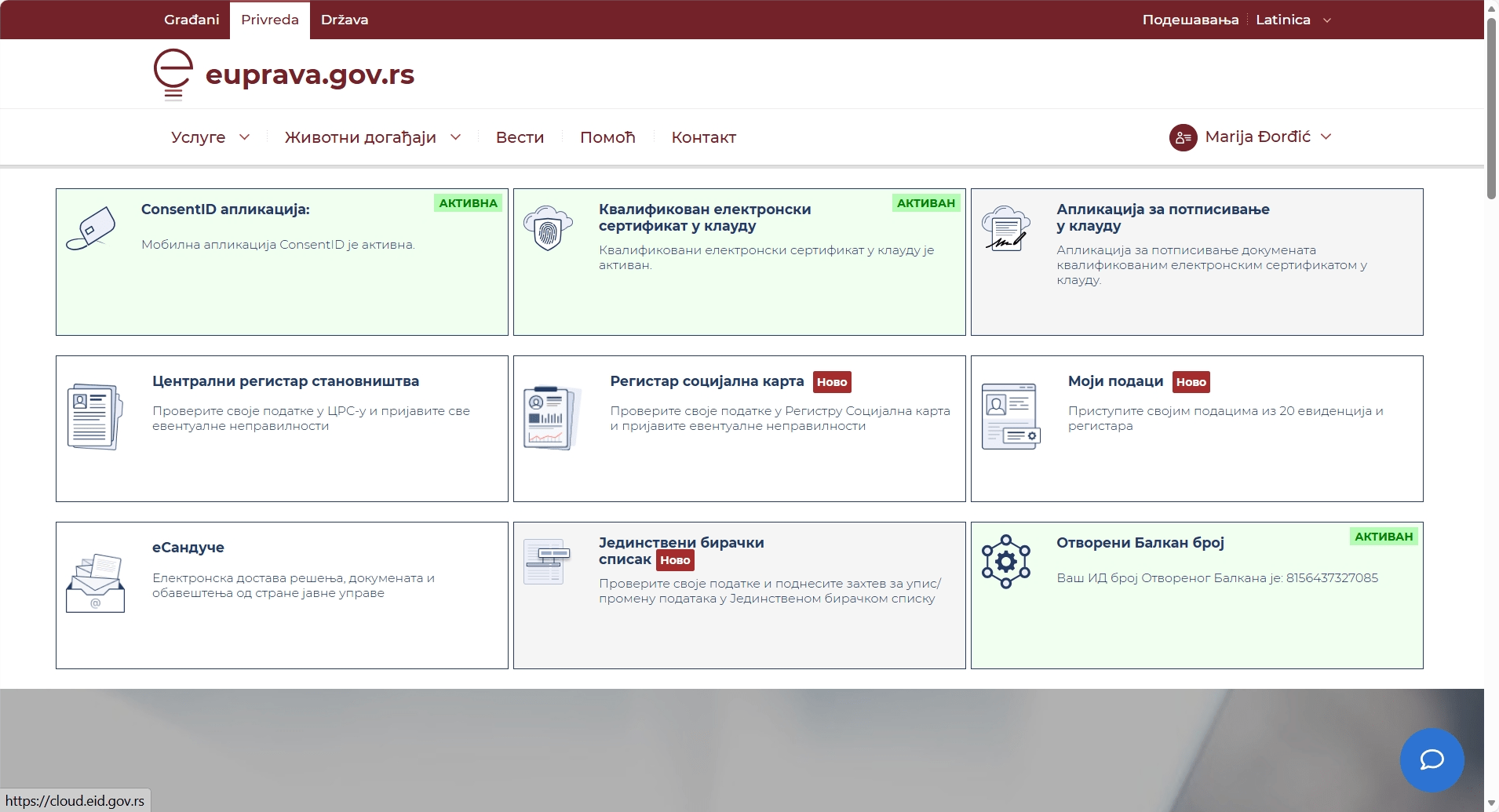1499x812 pixels.
Task: Go to the Контакт page
Action: point(703,137)
